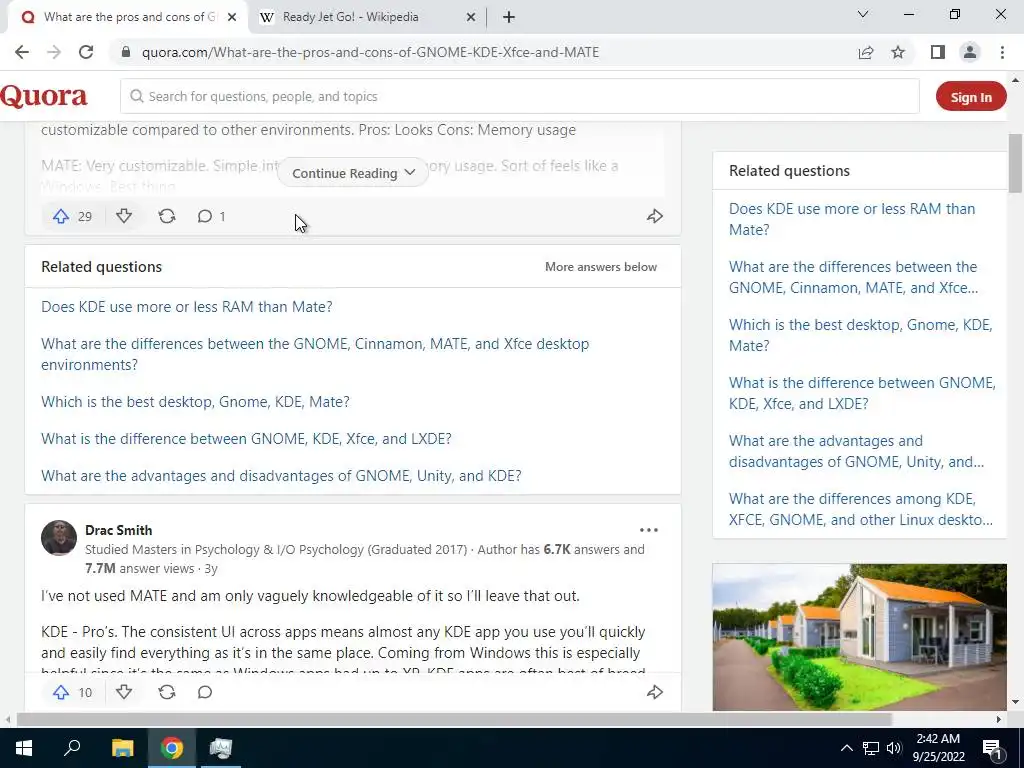View site info lock icon
1024x768 pixels.
pos(126,52)
